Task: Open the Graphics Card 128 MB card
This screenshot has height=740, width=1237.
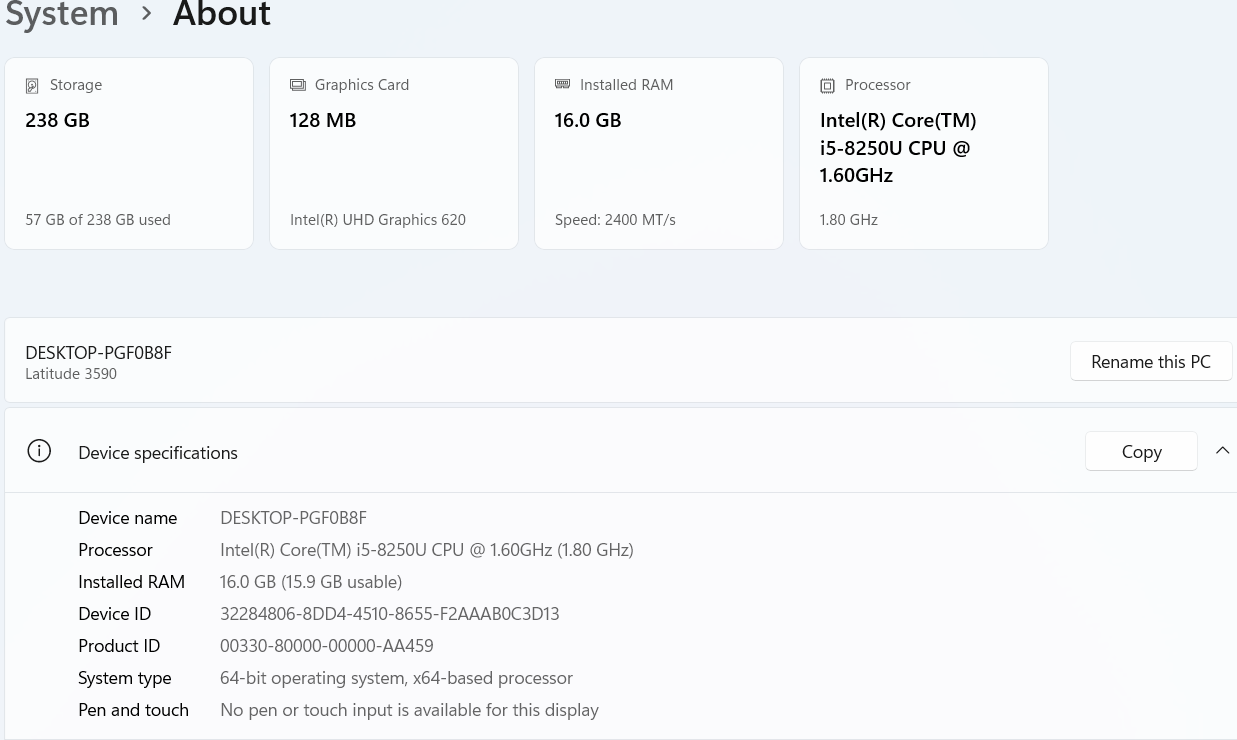Action: pyautogui.click(x=393, y=153)
